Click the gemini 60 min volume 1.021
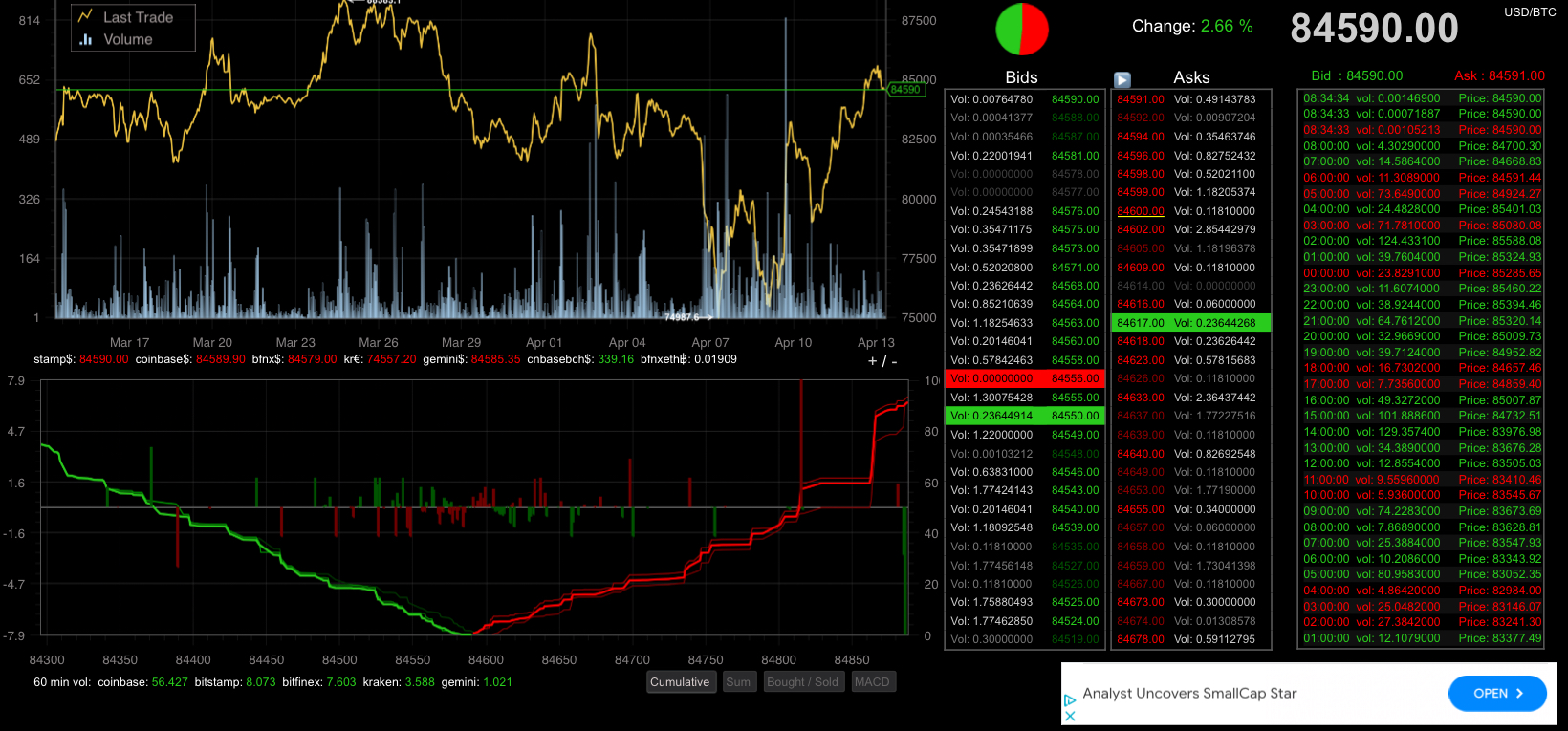Image resolution: width=1568 pixels, height=731 pixels. point(498,682)
